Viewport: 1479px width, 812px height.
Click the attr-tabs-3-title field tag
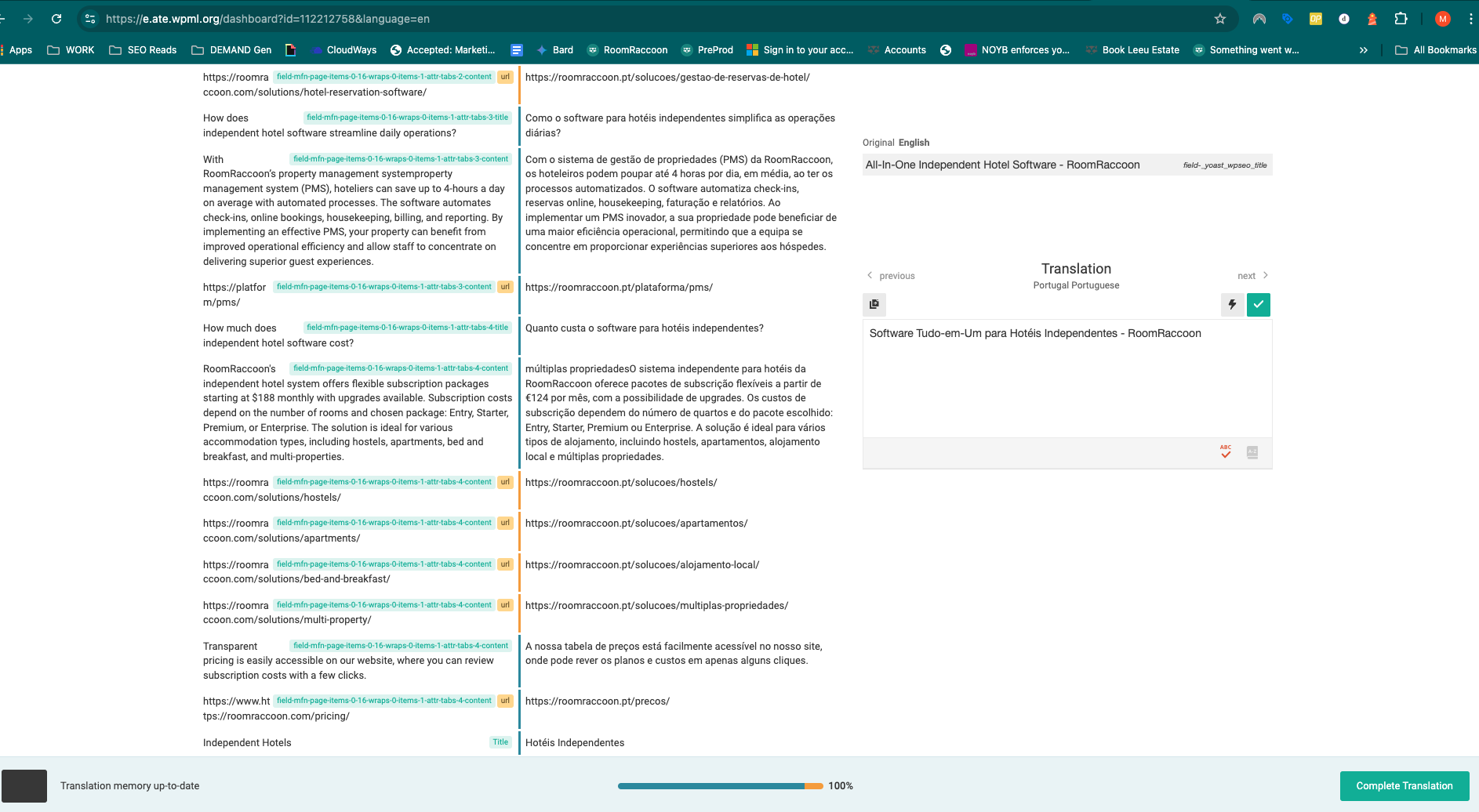click(407, 118)
